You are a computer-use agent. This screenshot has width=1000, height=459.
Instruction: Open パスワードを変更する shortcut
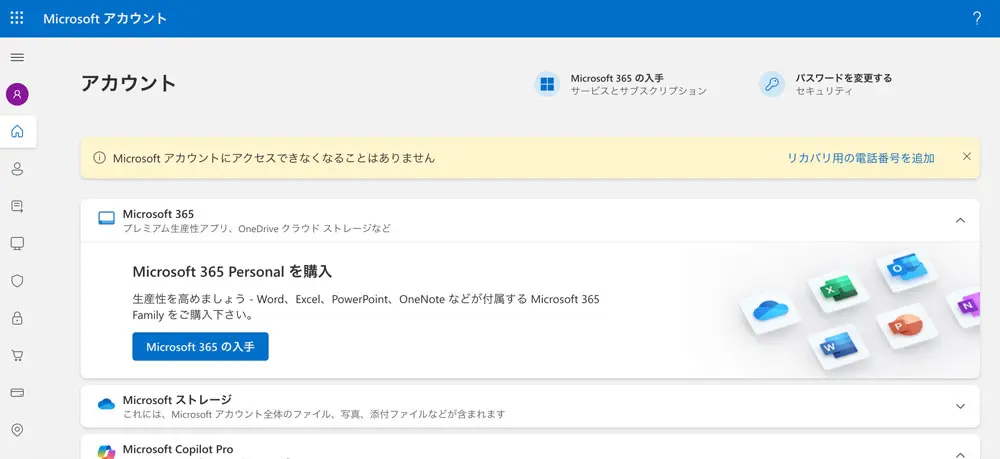[825, 84]
